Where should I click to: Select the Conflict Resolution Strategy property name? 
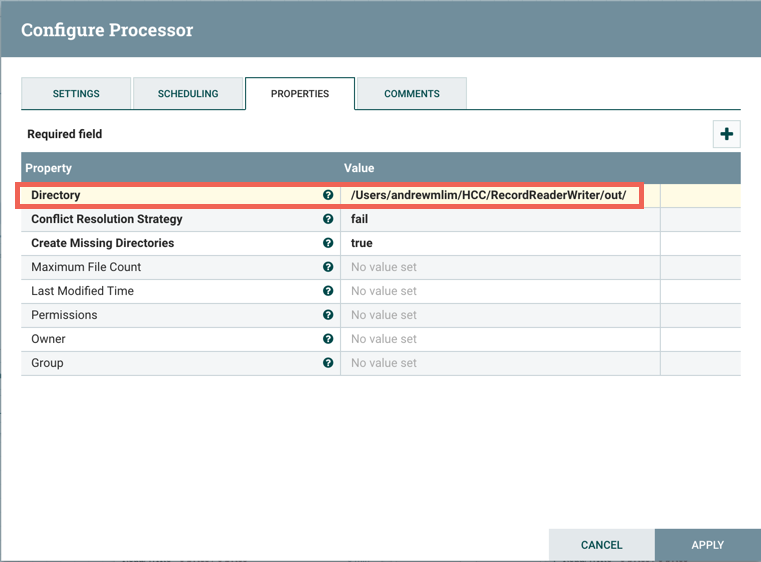click(107, 219)
